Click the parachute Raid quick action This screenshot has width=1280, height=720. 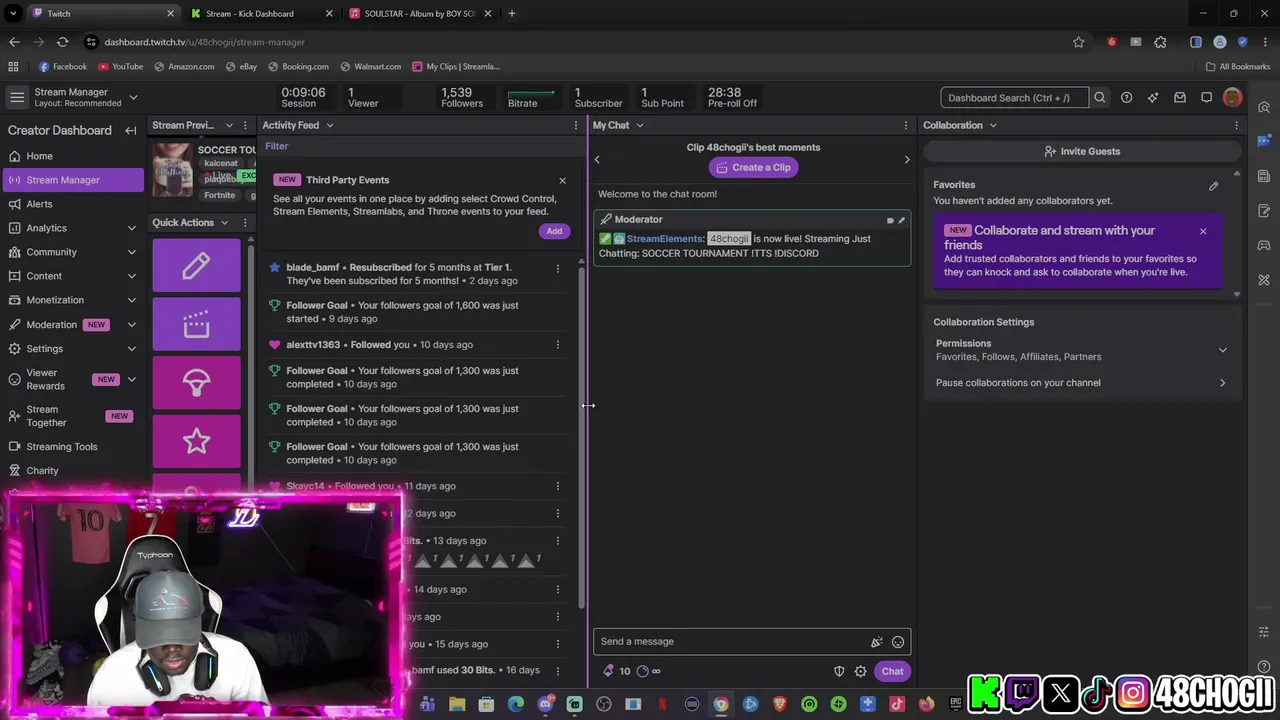(196, 383)
